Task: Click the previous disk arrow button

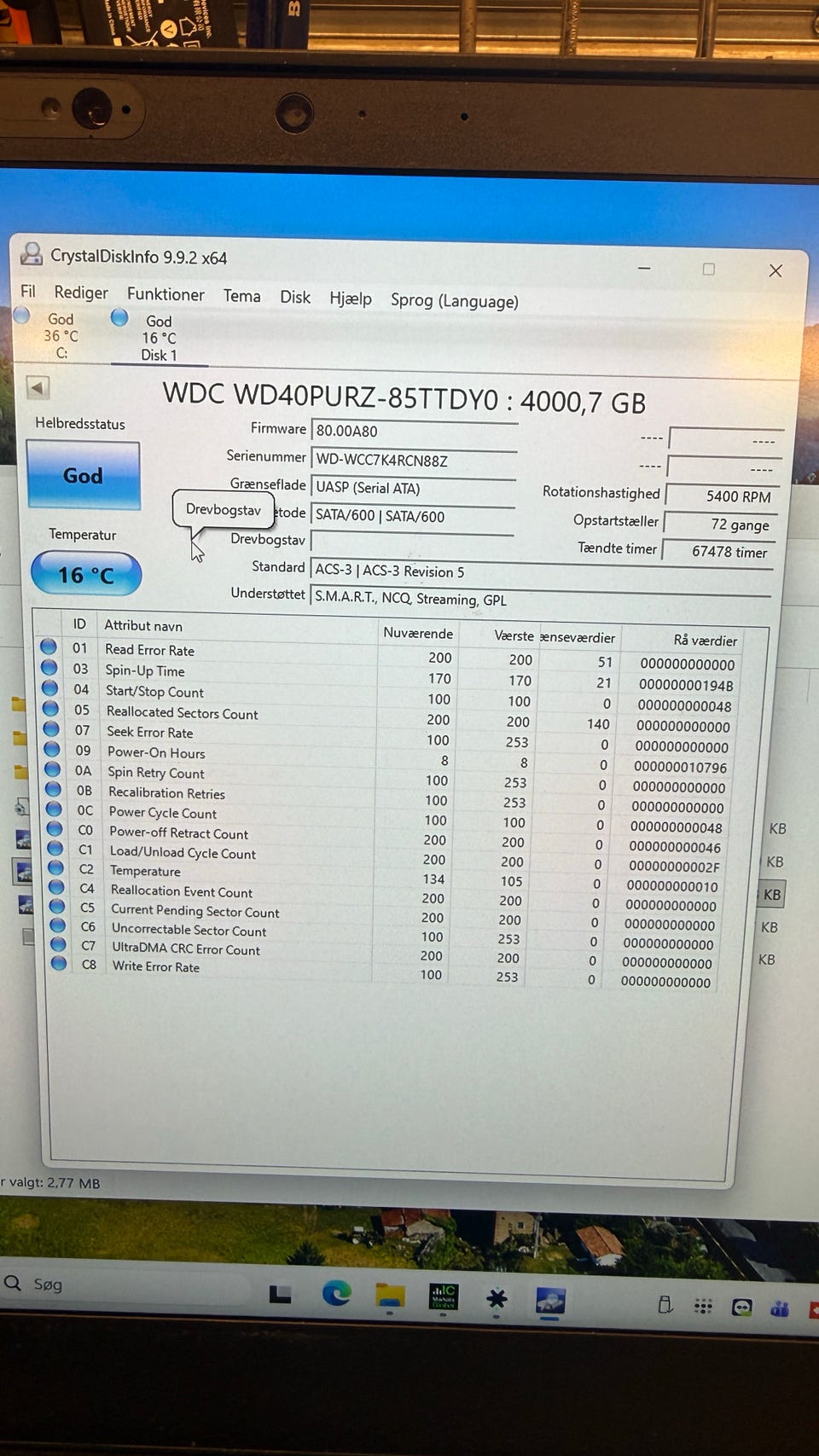Action: [x=38, y=387]
